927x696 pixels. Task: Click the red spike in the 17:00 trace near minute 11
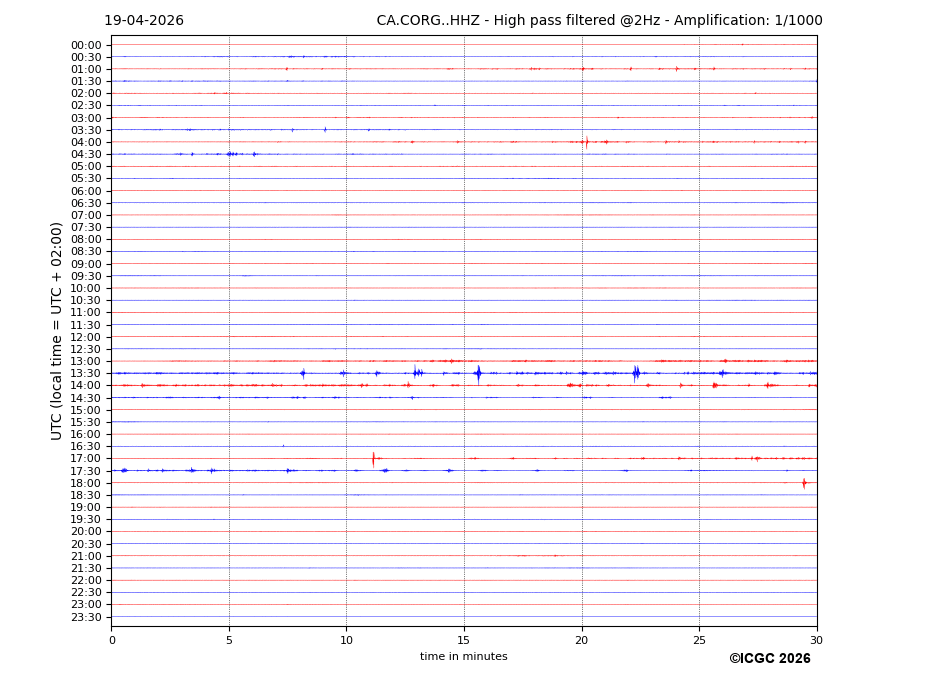click(373, 459)
